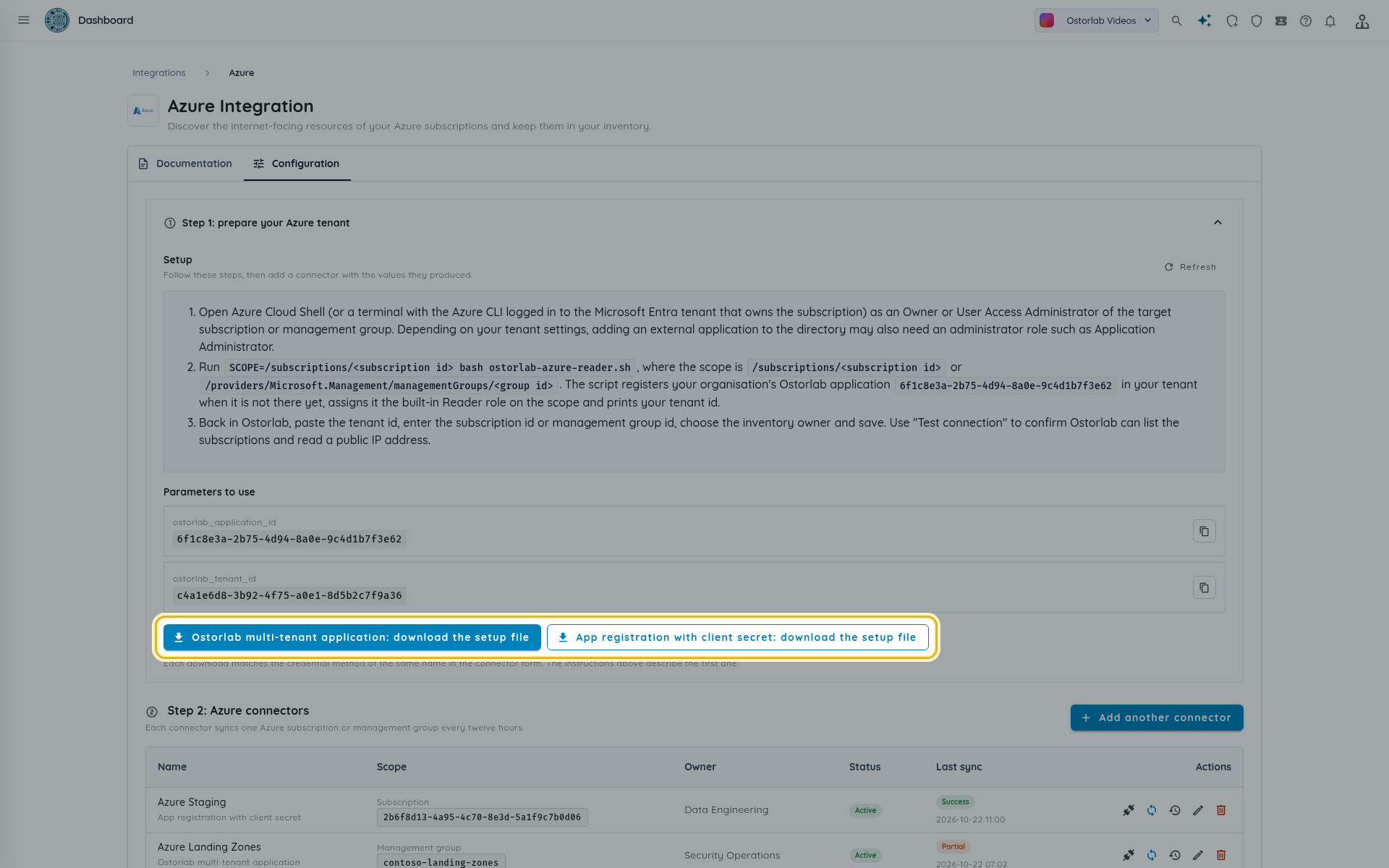Open the help question mark icon
The image size is (1389, 868).
click(1306, 21)
